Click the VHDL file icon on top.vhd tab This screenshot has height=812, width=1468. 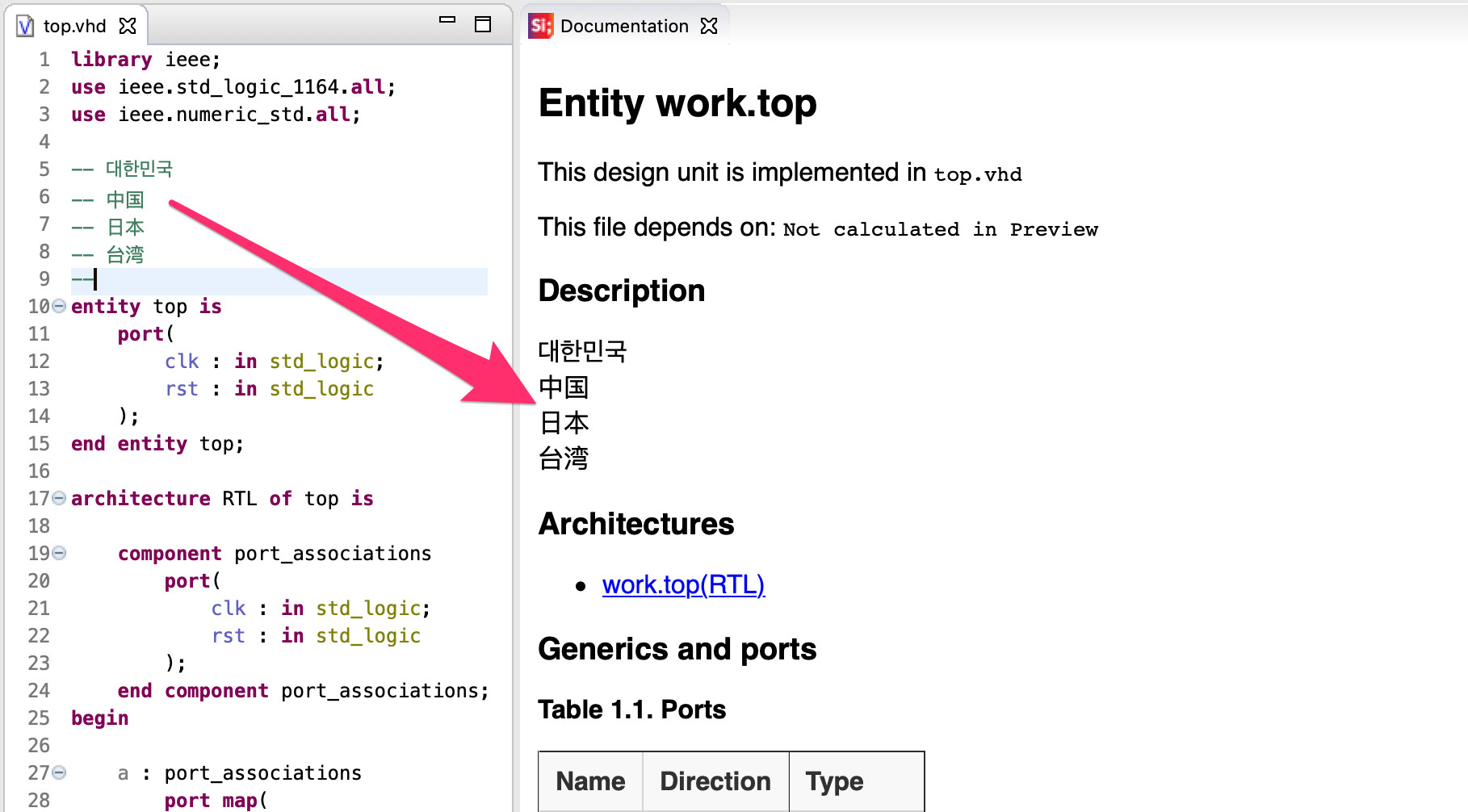coord(25,26)
